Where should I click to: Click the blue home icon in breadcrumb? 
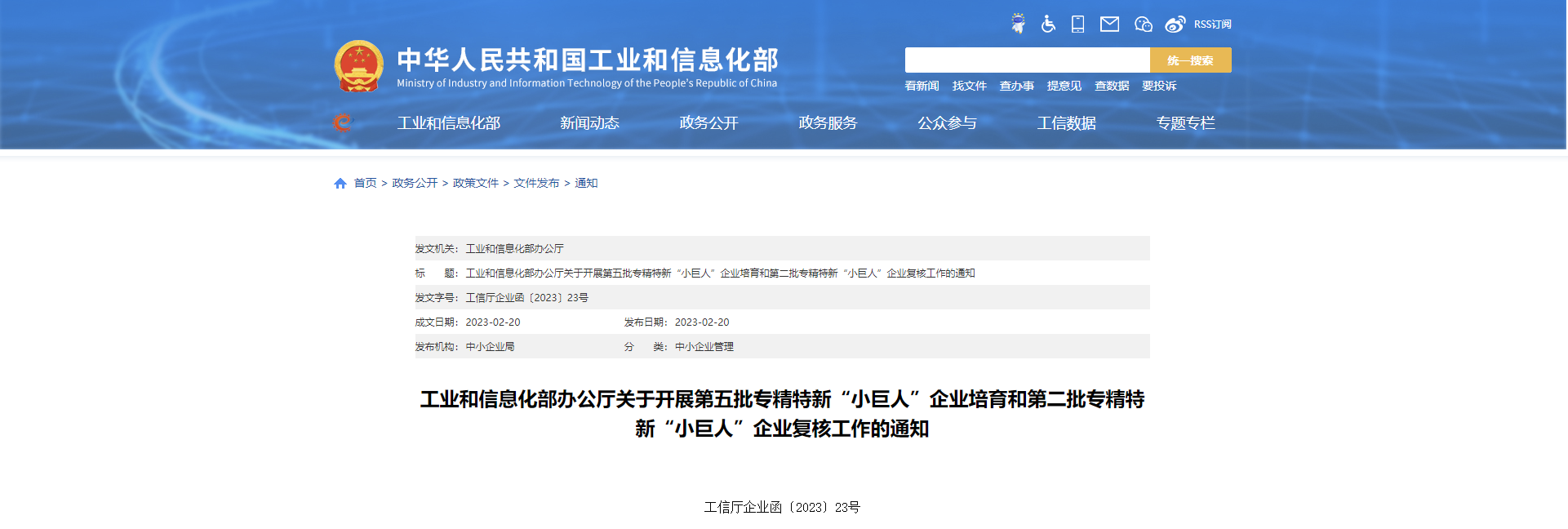[x=340, y=184]
